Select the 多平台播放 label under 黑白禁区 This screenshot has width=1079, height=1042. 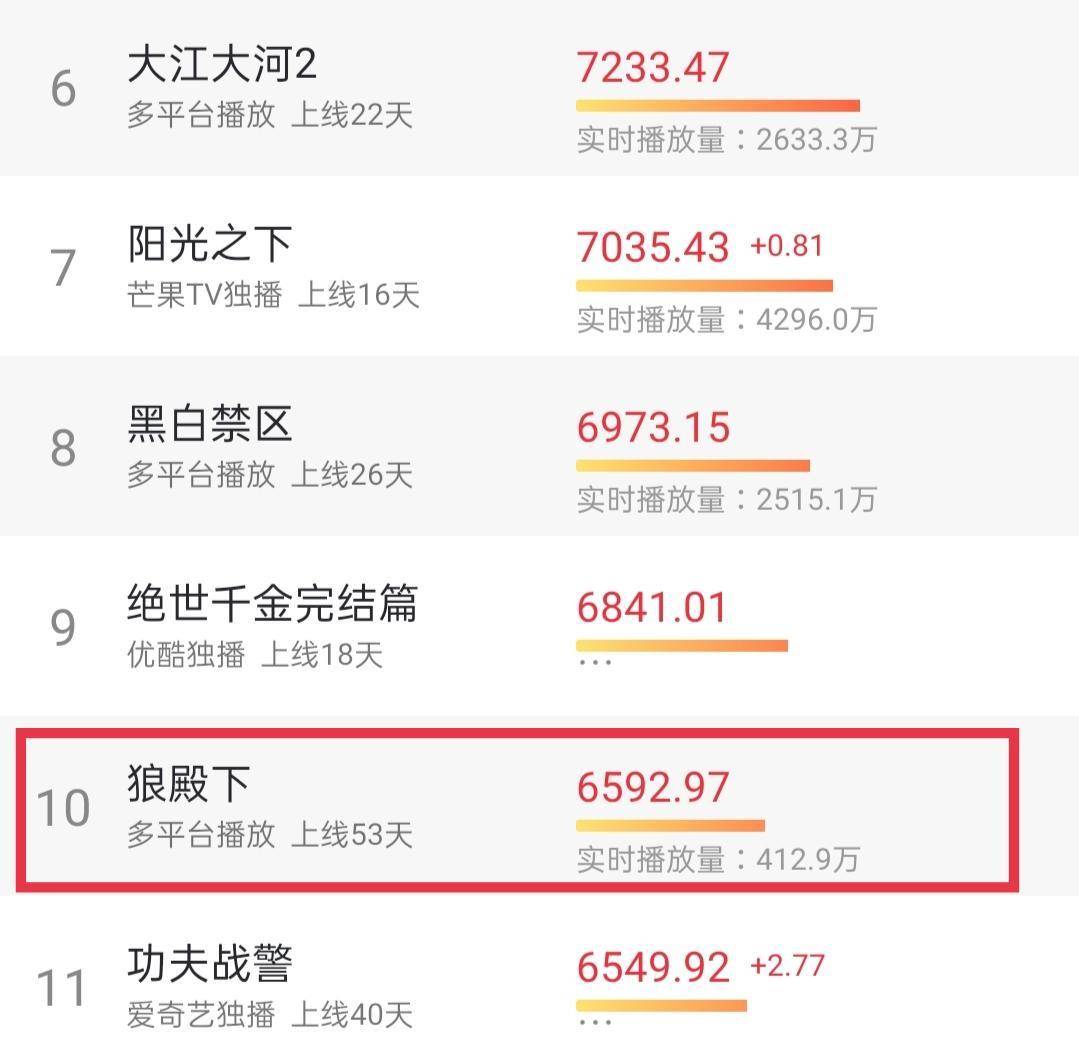(202, 475)
